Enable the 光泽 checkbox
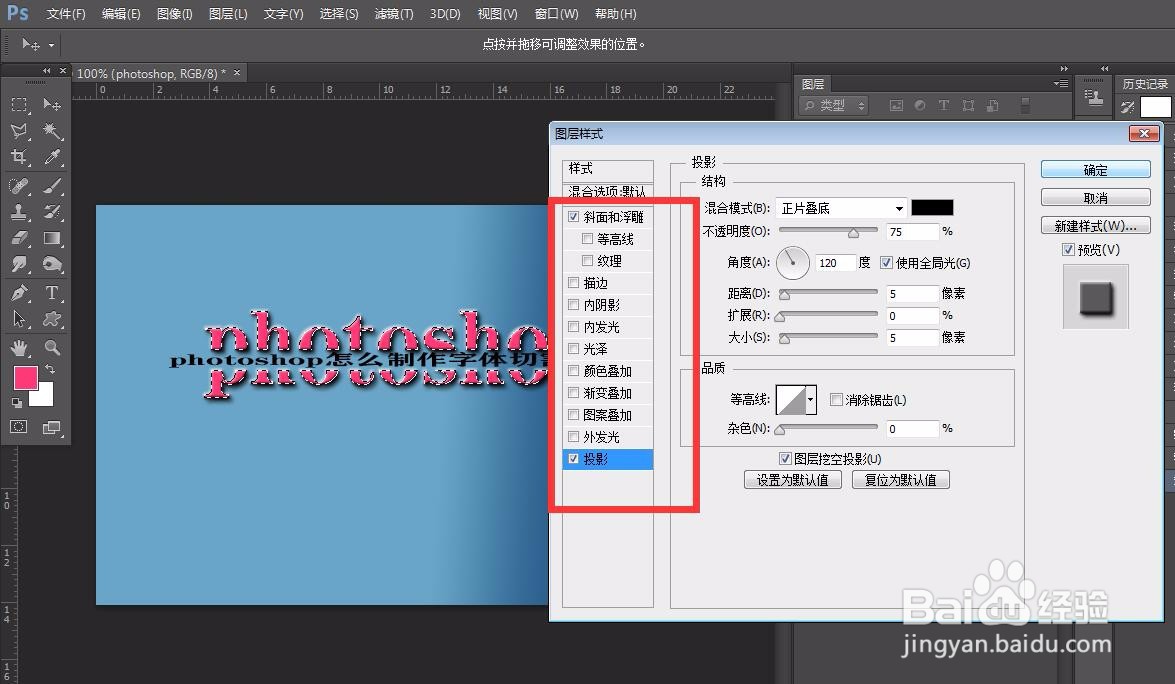The image size is (1175, 684). coord(574,348)
